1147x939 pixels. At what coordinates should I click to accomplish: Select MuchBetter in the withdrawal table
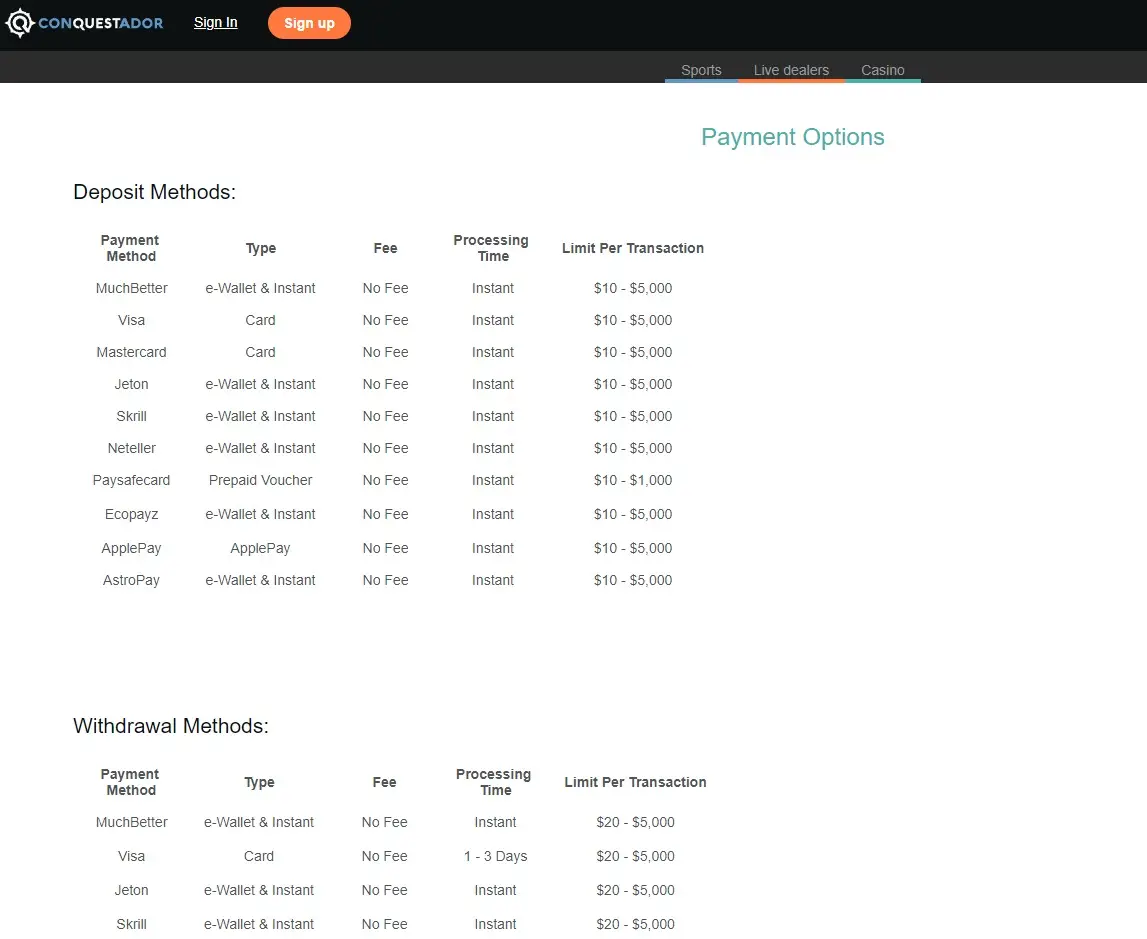(x=132, y=822)
